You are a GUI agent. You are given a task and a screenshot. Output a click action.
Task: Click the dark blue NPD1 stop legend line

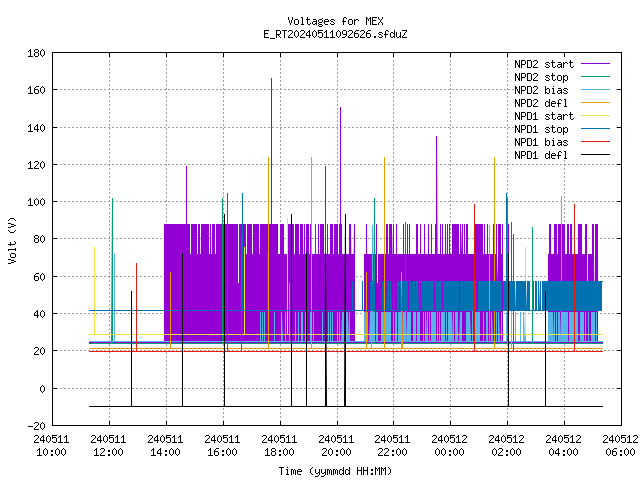[596, 129]
